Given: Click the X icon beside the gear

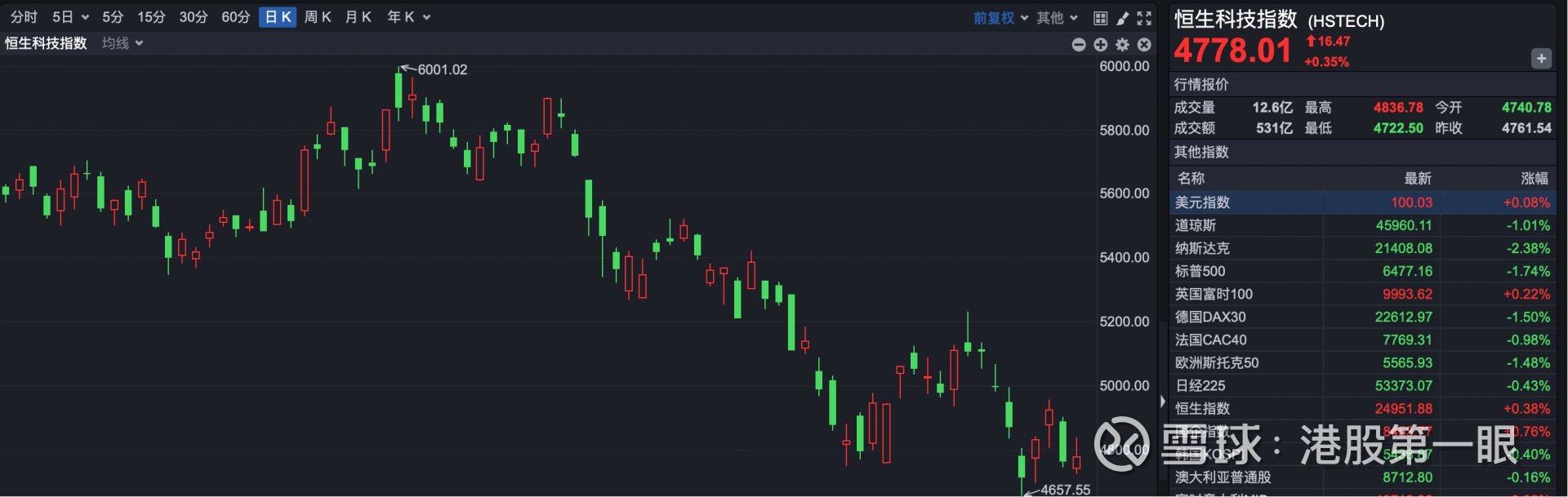Looking at the screenshot, I should (1144, 45).
